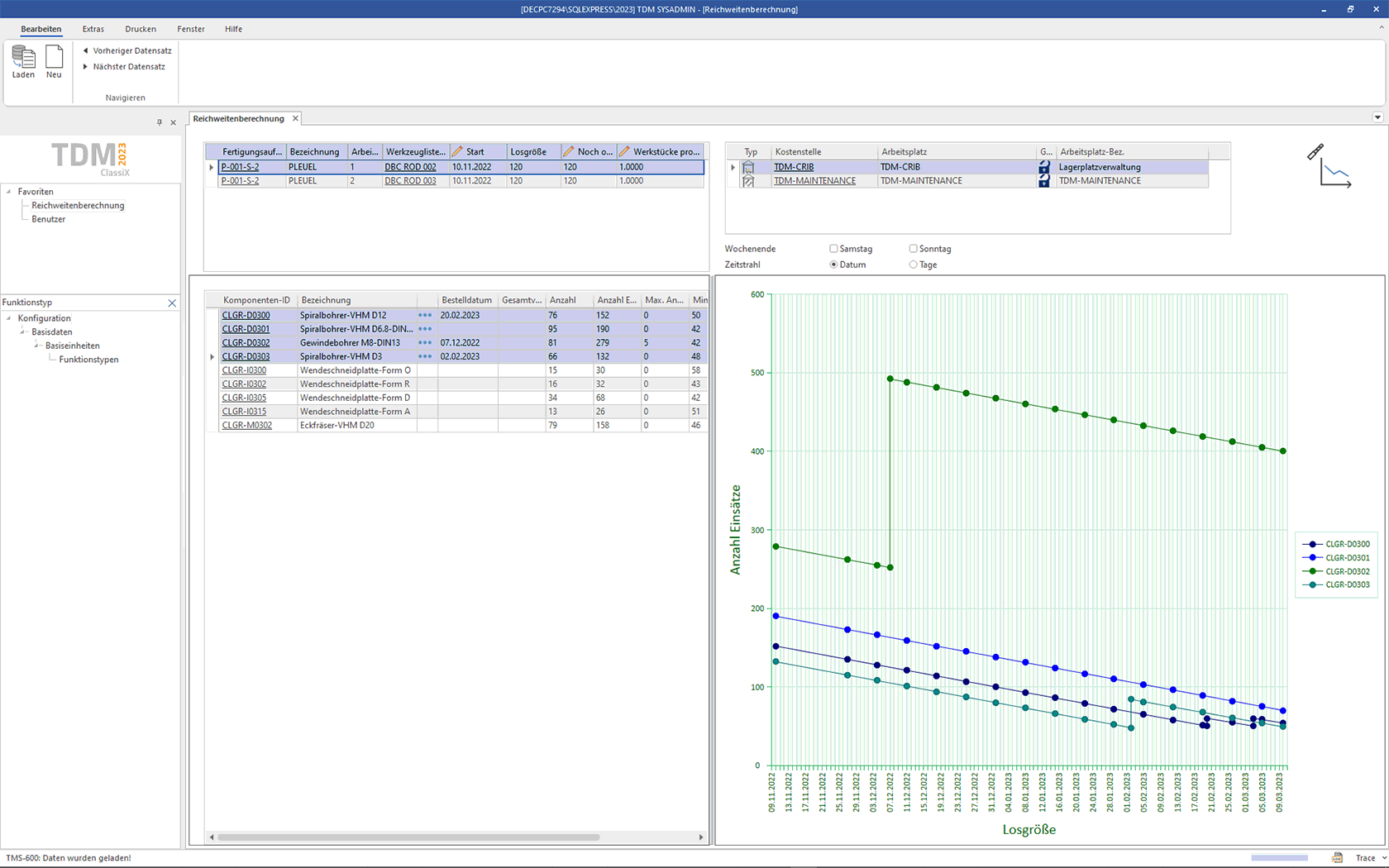
Task: Click storage icon in Lagerplatzverwaltung row
Action: (x=1044, y=167)
